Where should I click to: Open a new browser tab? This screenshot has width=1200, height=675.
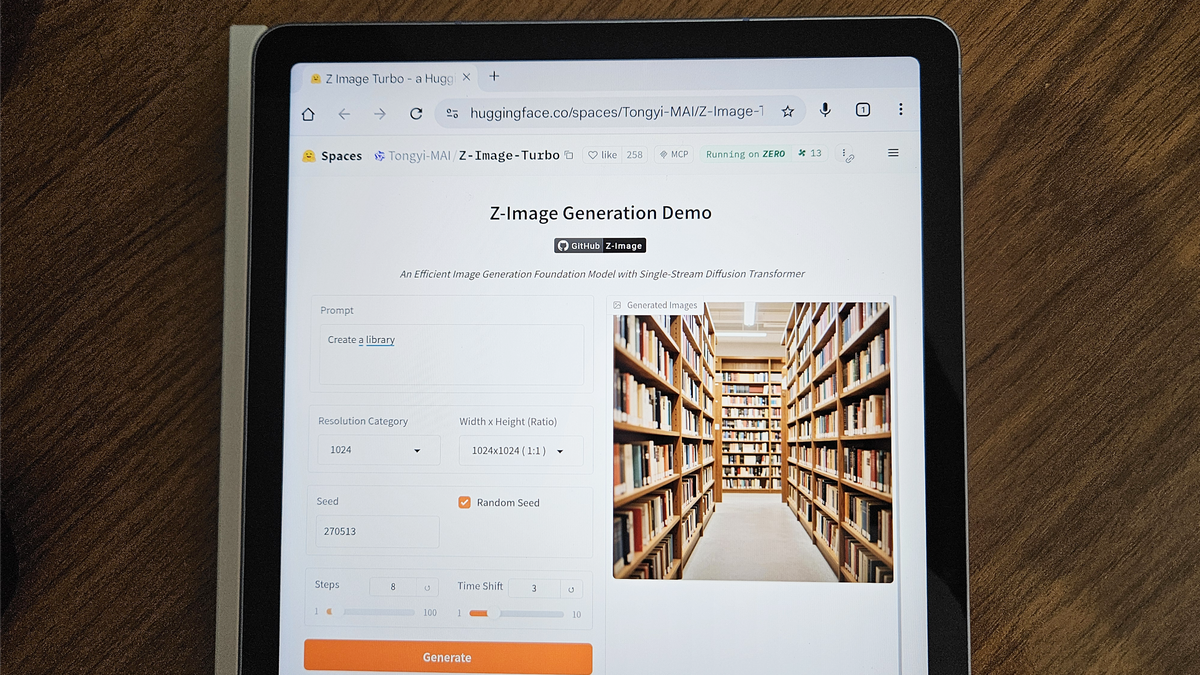494,77
